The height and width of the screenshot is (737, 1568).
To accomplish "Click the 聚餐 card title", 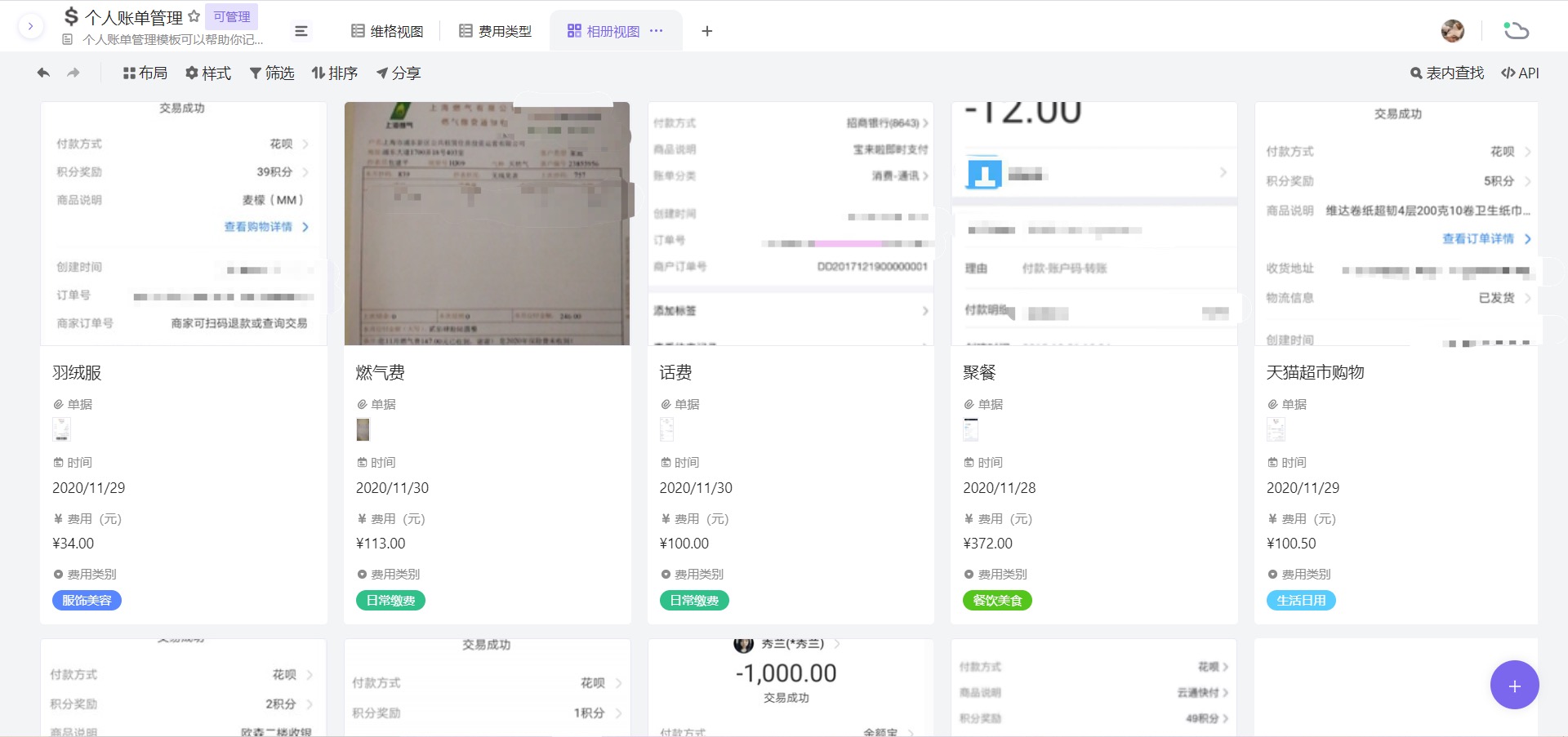I will pos(979,373).
